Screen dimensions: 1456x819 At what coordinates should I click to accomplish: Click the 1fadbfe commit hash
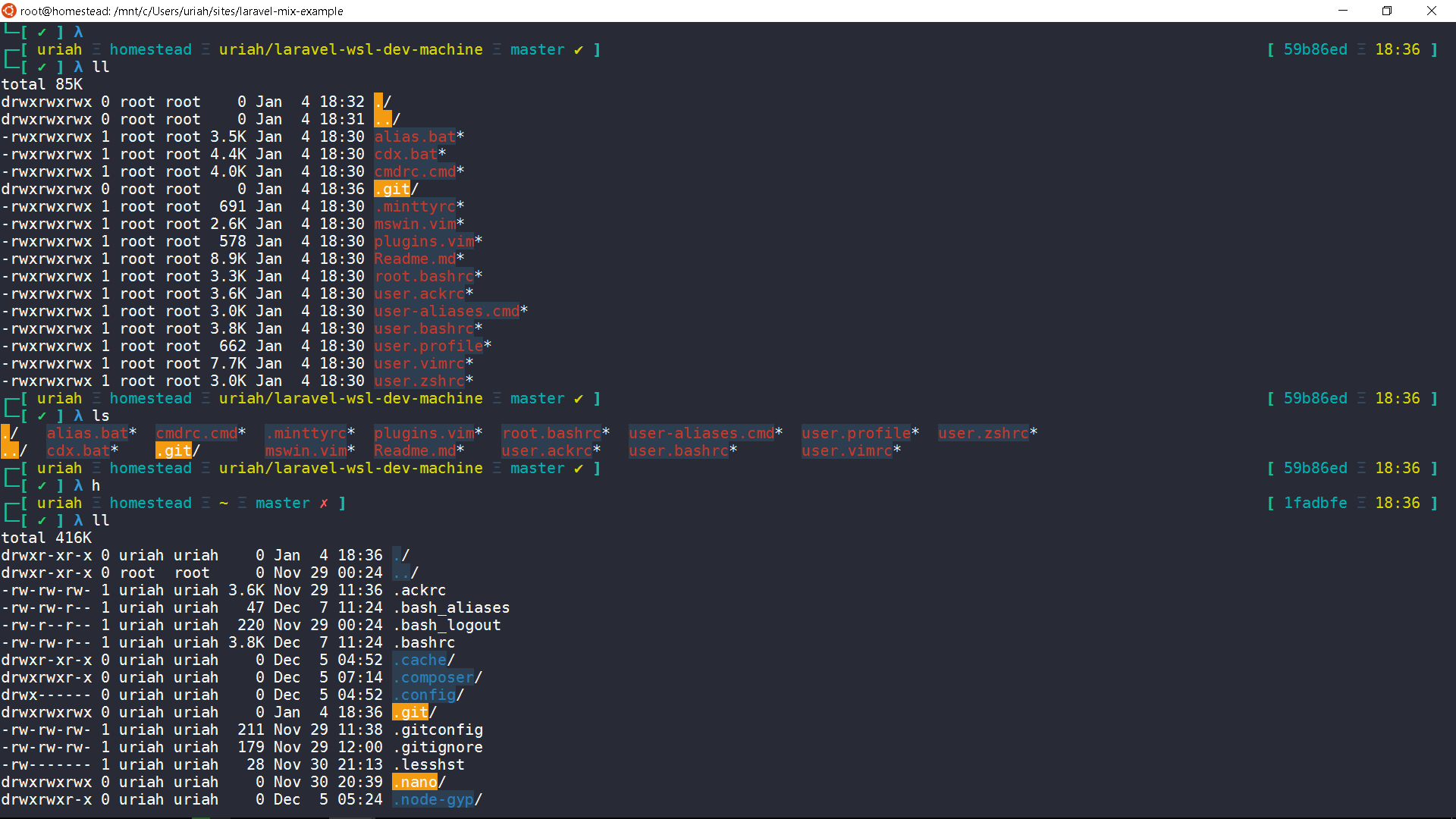pyautogui.click(x=1315, y=503)
